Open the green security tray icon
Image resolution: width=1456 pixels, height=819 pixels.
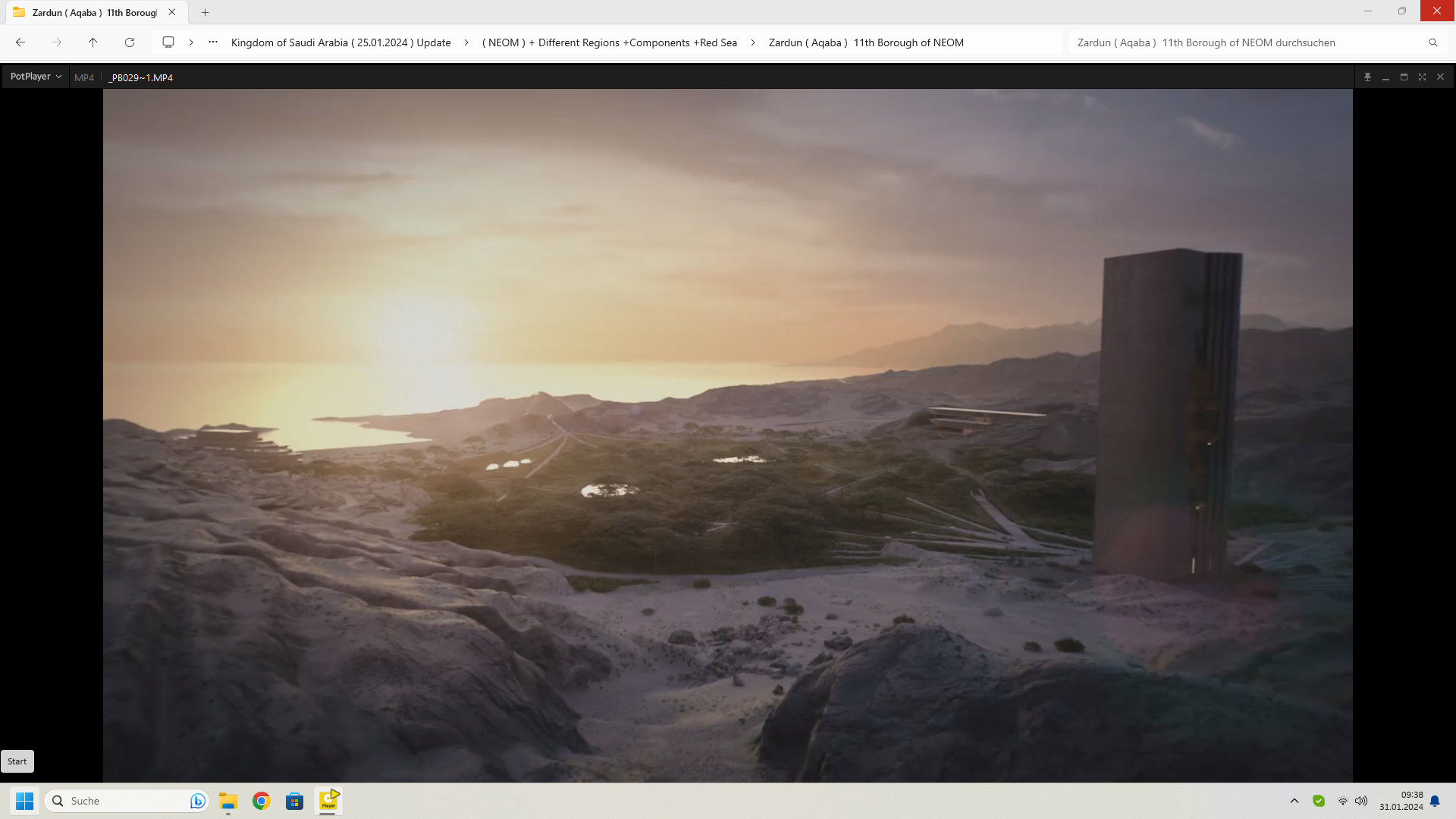click(1319, 801)
